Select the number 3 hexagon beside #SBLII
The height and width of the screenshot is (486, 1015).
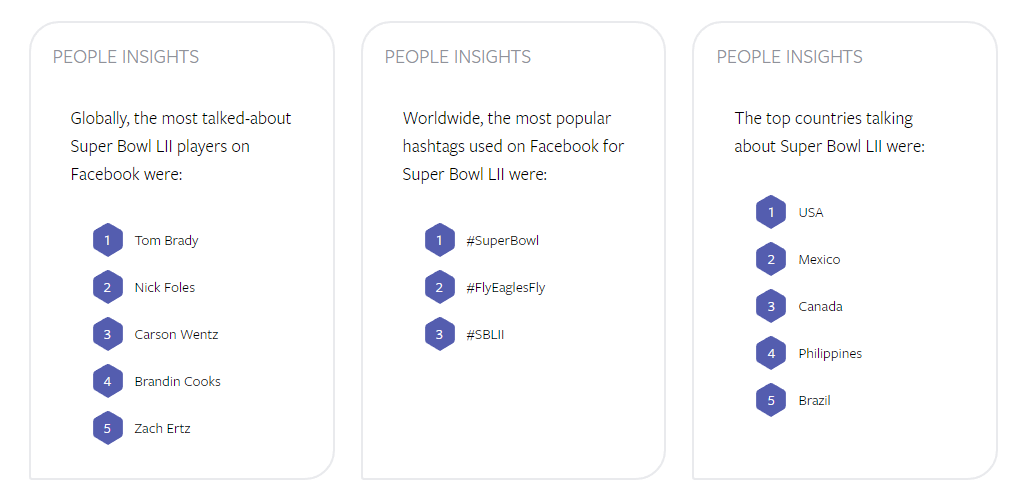(440, 334)
